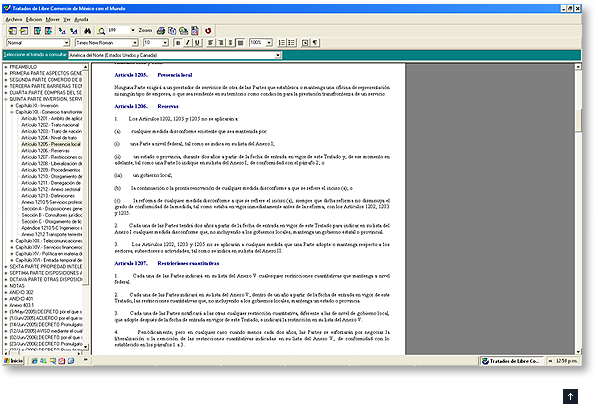Open the Normal style dropdown
Image resolution: width=598 pixels, height=414 pixels.
pos(66,43)
